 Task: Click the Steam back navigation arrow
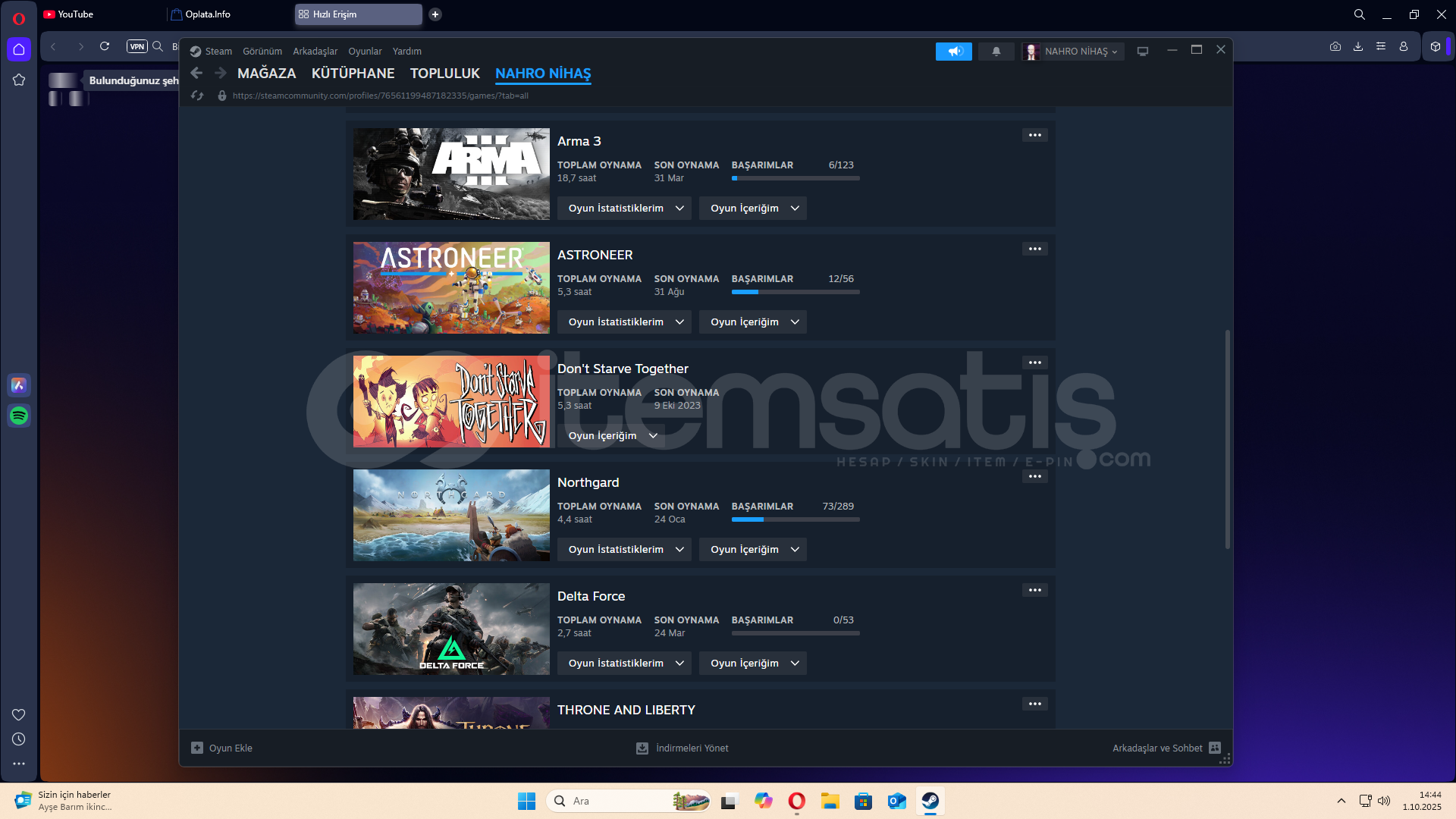(x=196, y=73)
